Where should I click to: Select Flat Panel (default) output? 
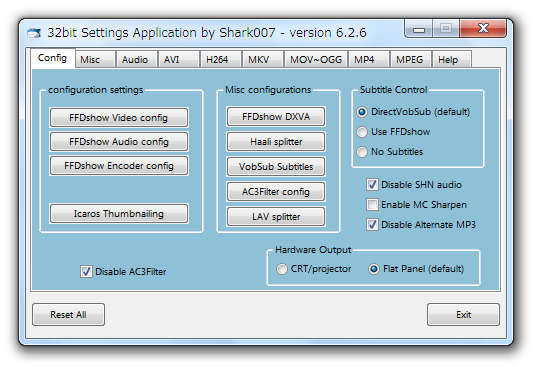coord(416,269)
